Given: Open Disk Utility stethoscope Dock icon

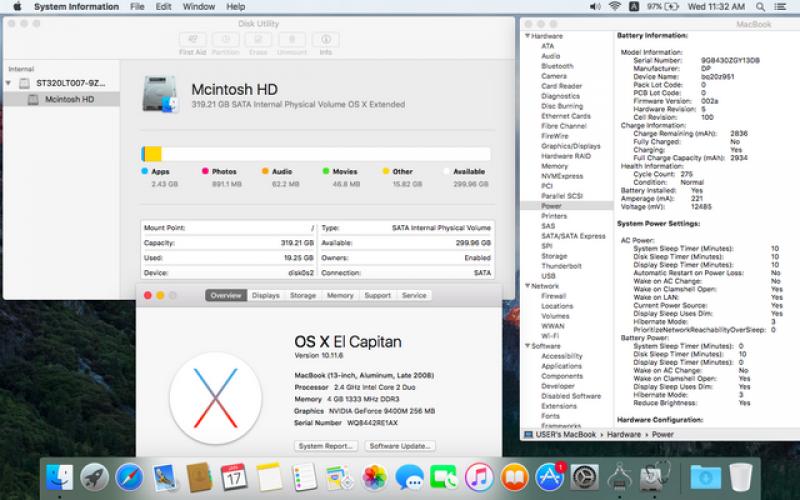Looking at the screenshot, I should pos(655,478).
